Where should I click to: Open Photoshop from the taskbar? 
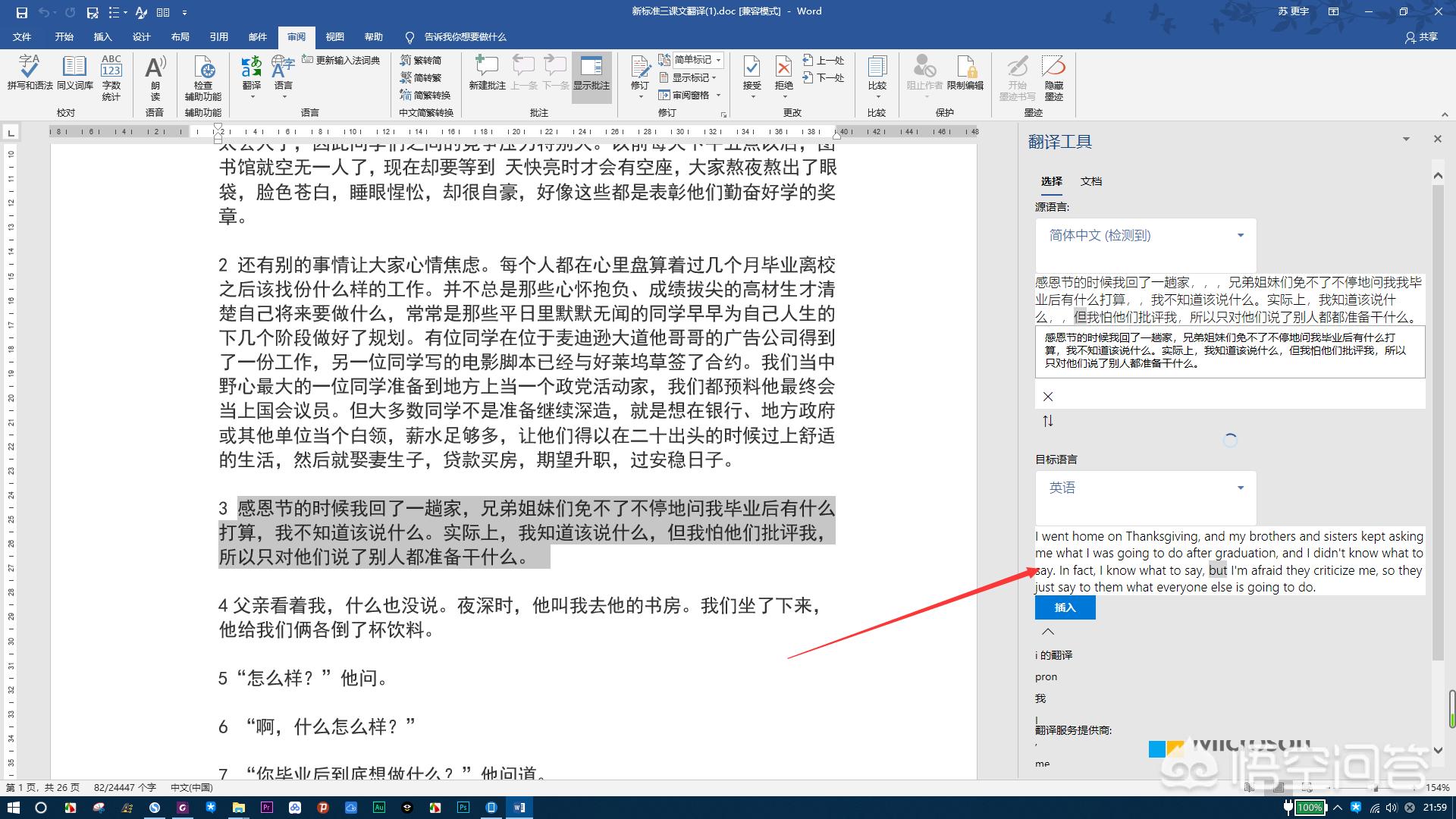[463, 808]
